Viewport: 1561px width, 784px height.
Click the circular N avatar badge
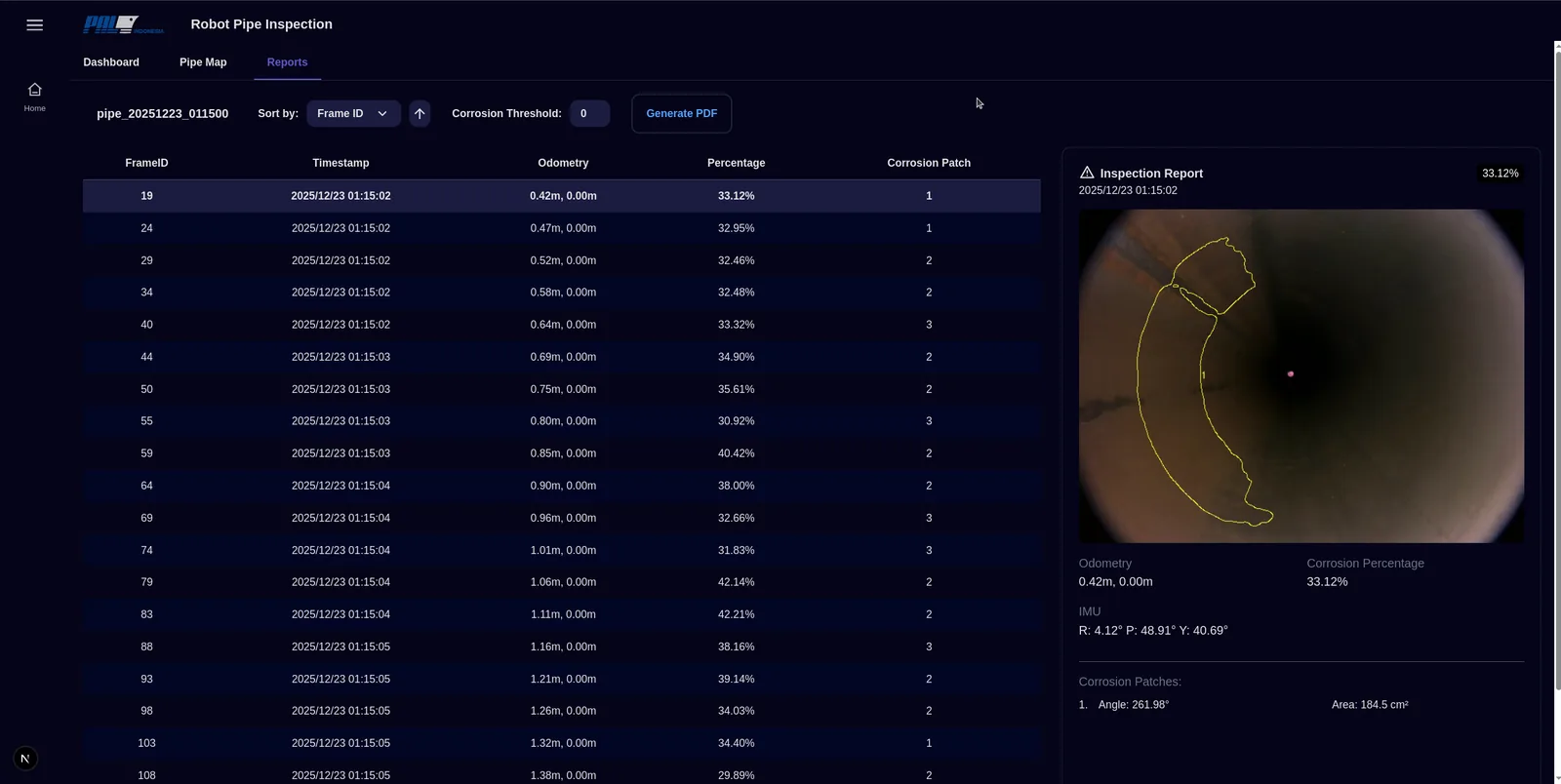(25, 759)
